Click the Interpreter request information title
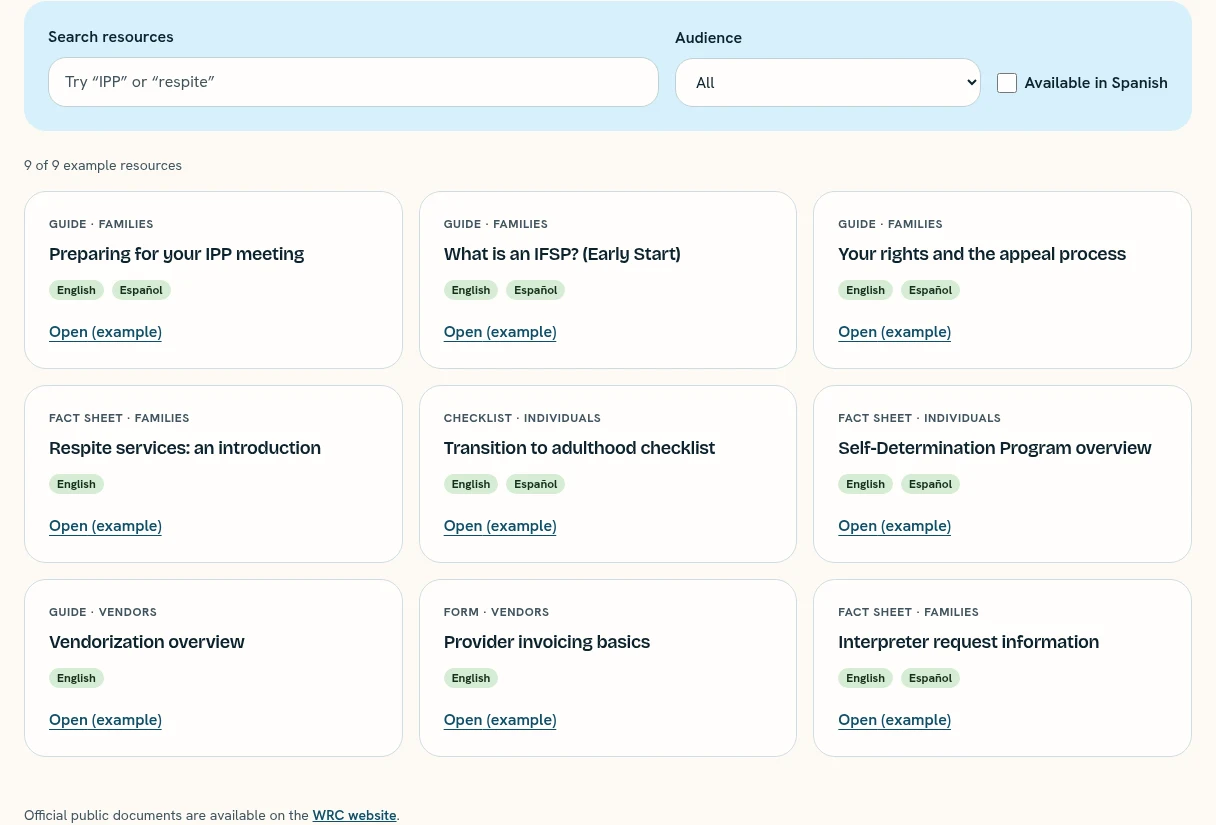1216x825 pixels. tap(968, 642)
